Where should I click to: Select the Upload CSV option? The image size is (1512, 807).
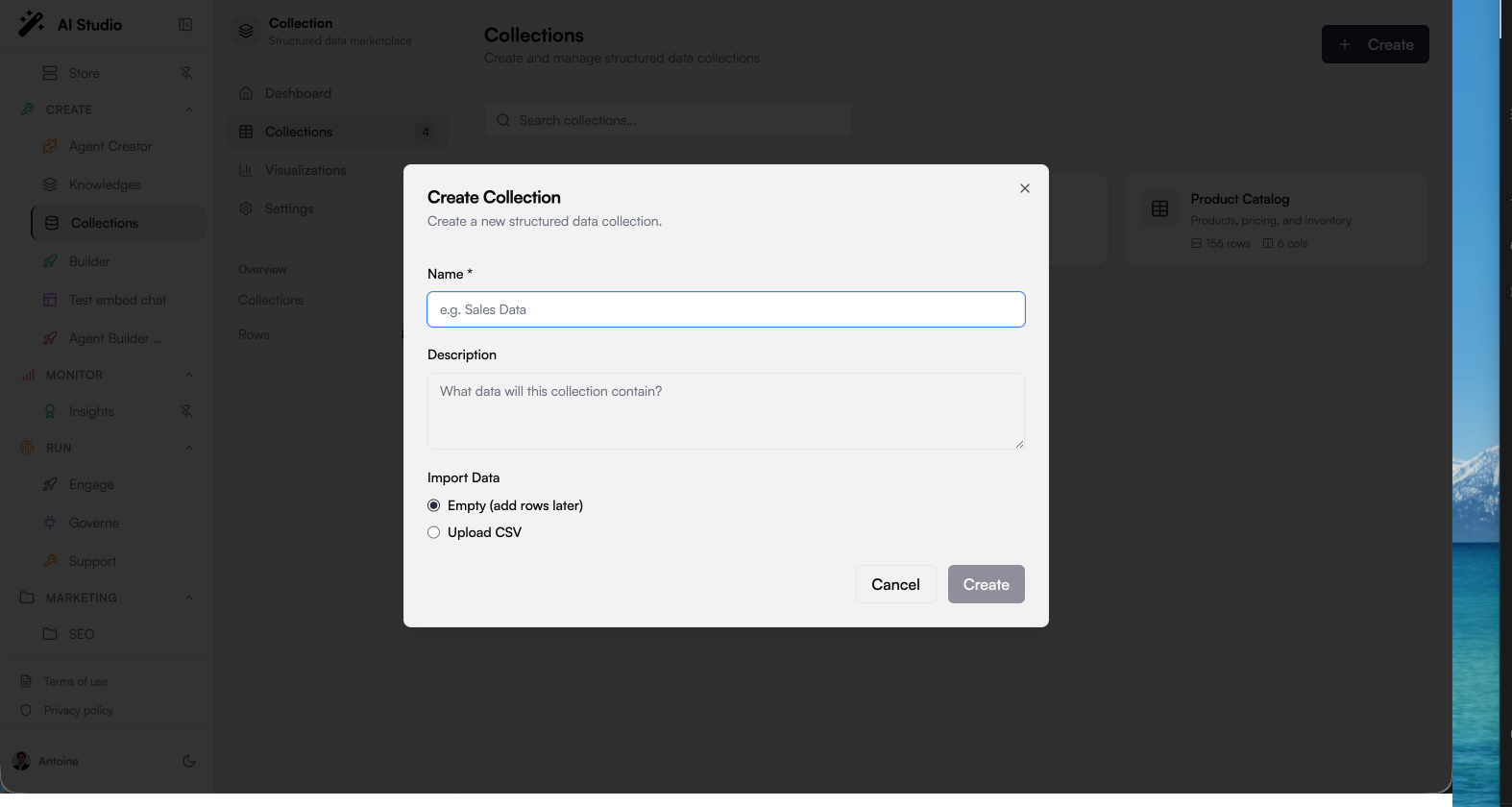click(x=434, y=532)
